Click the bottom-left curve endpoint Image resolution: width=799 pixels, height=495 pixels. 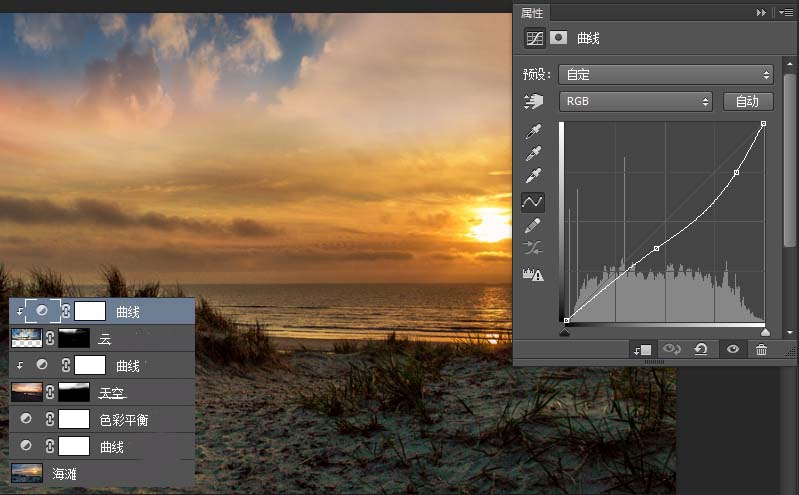(567, 320)
